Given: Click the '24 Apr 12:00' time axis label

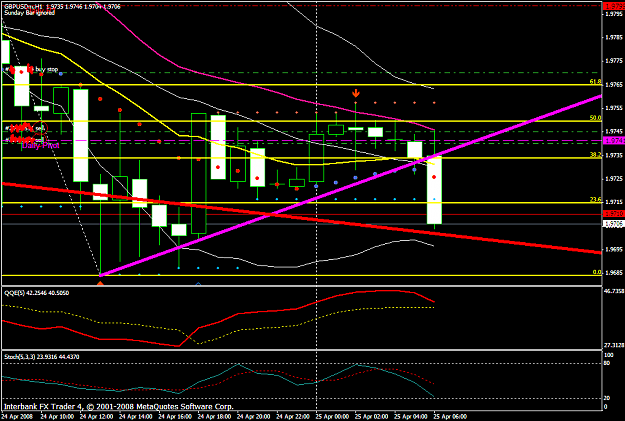Looking at the screenshot, I should (x=96, y=417).
